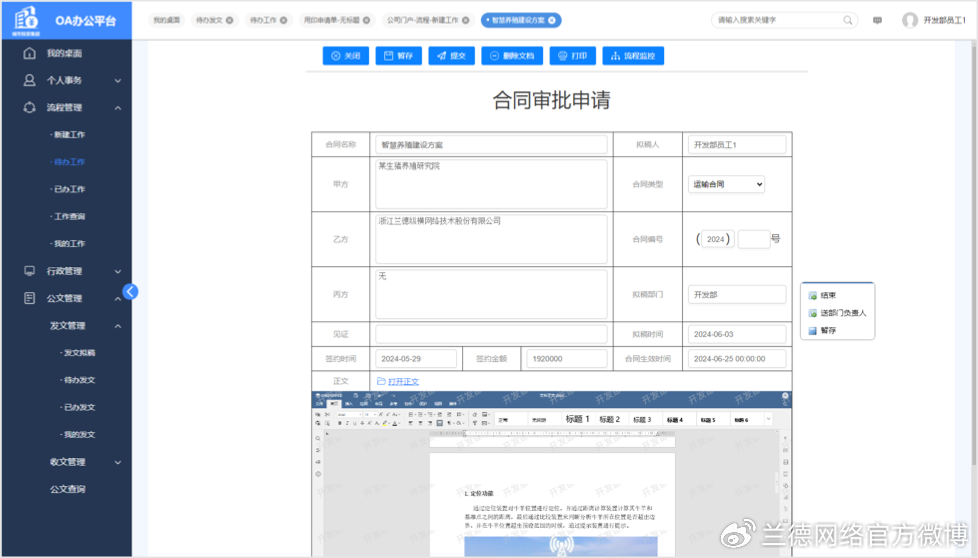Select 工作查询 in the sidebar
The width and height of the screenshot is (978, 558).
(x=69, y=216)
